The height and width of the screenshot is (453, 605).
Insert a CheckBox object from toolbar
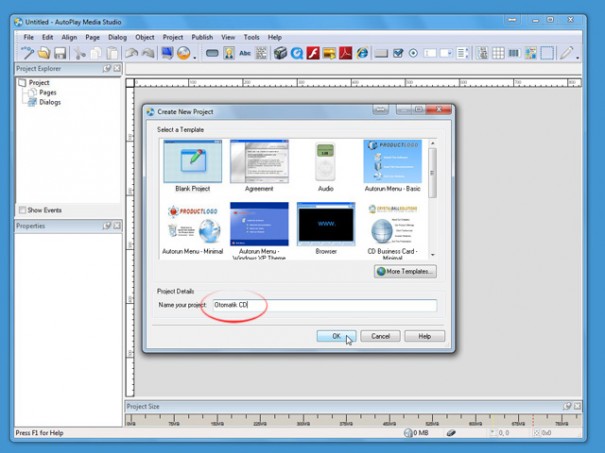(398, 53)
